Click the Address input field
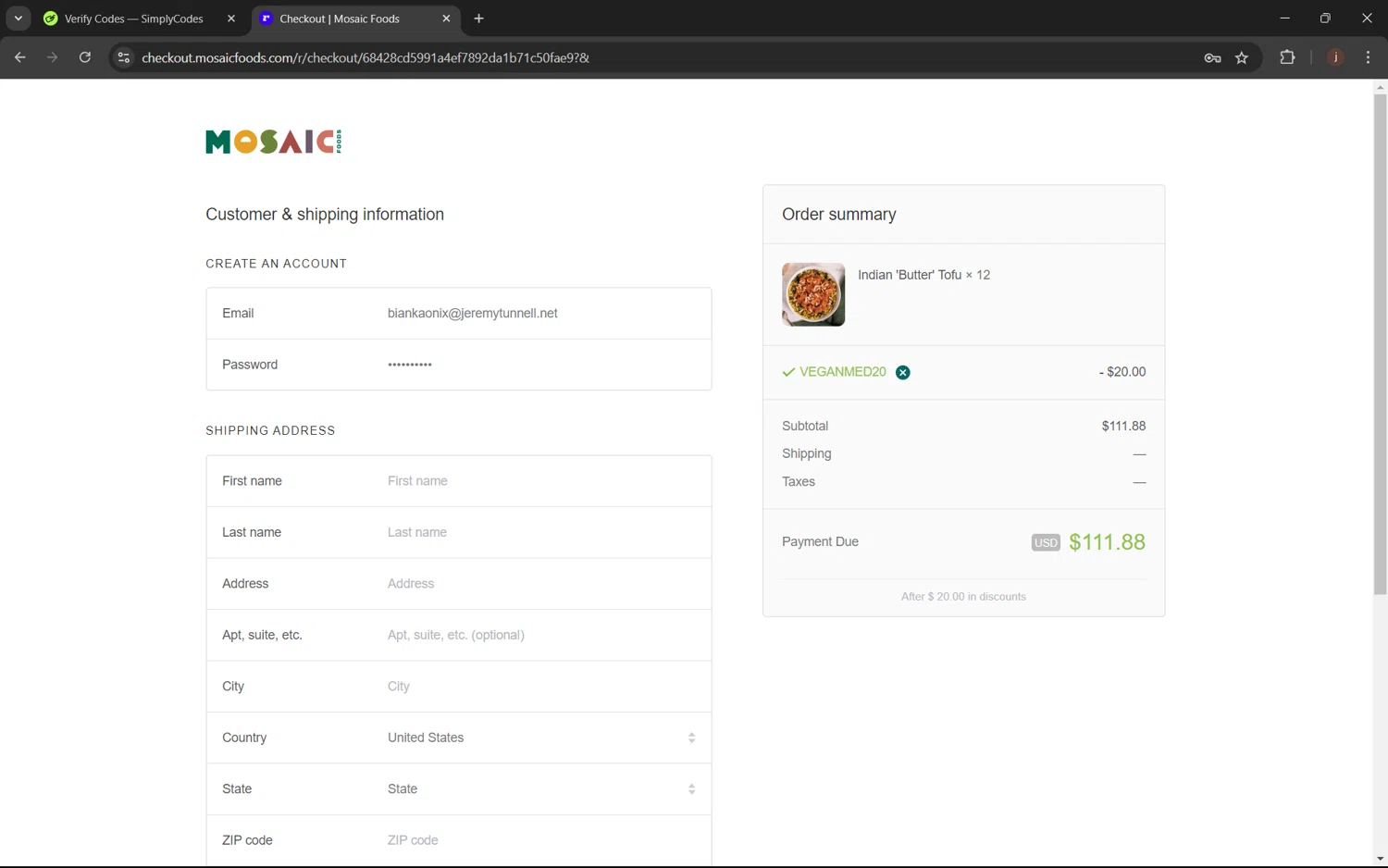The width and height of the screenshot is (1388, 868). (x=541, y=584)
